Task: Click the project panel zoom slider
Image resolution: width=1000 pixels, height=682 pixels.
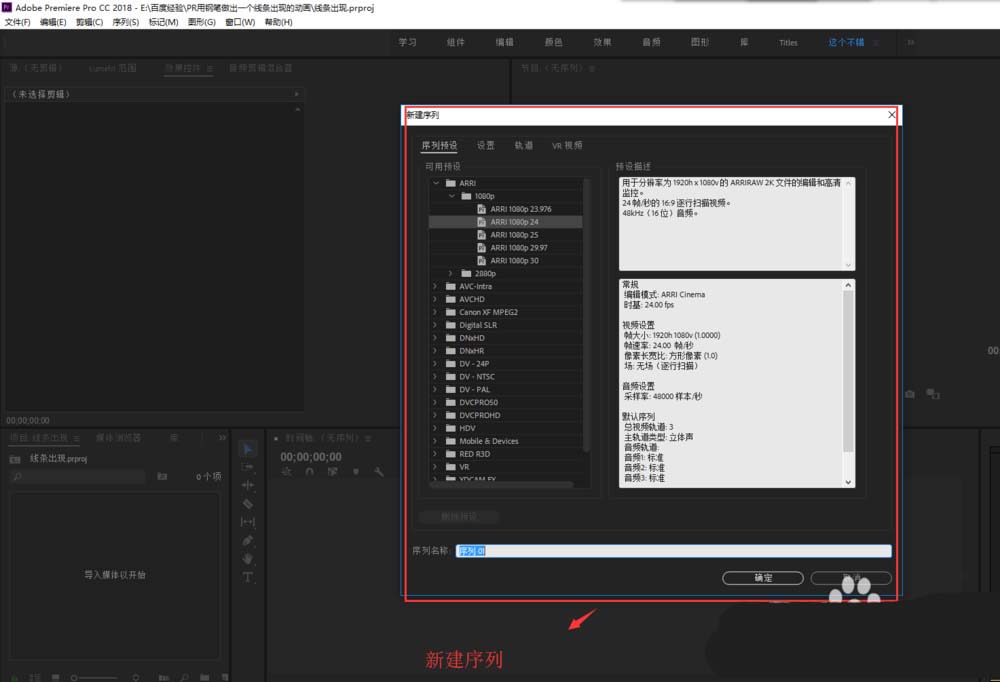Action: 94,678
